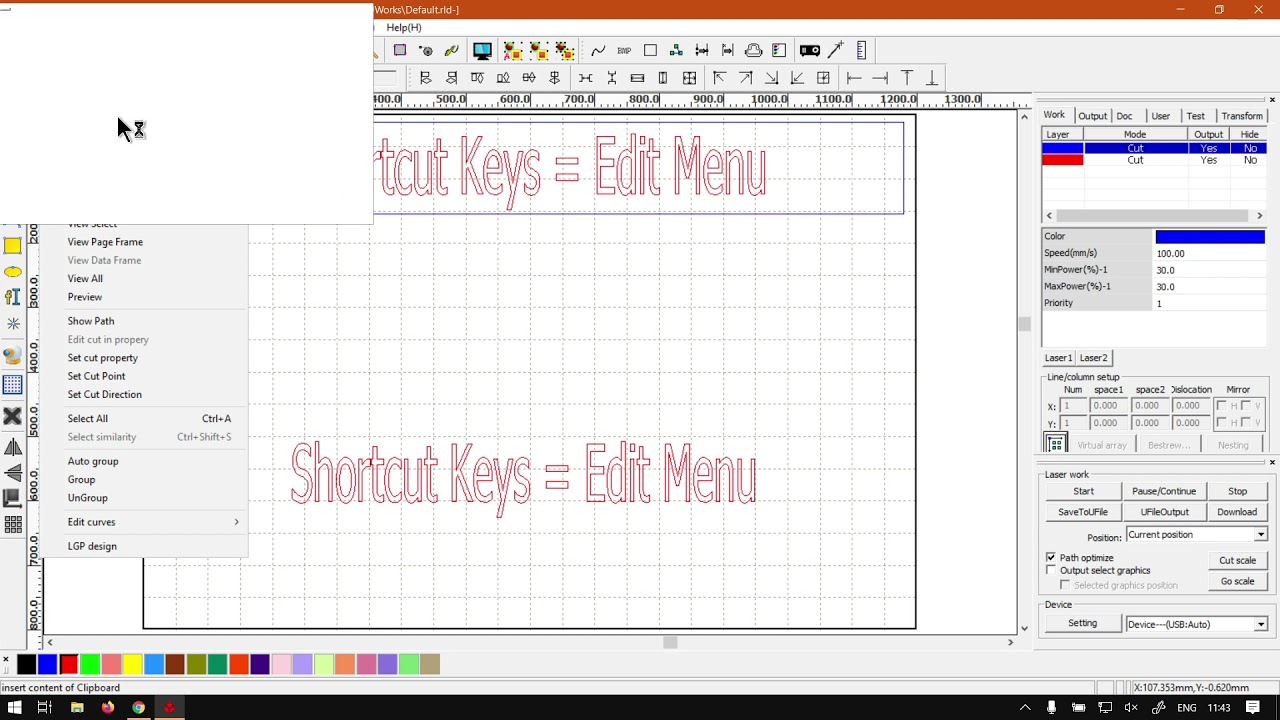Click the magic wand icon in toolbar
This screenshot has width=1280, height=720.
coord(836,50)
